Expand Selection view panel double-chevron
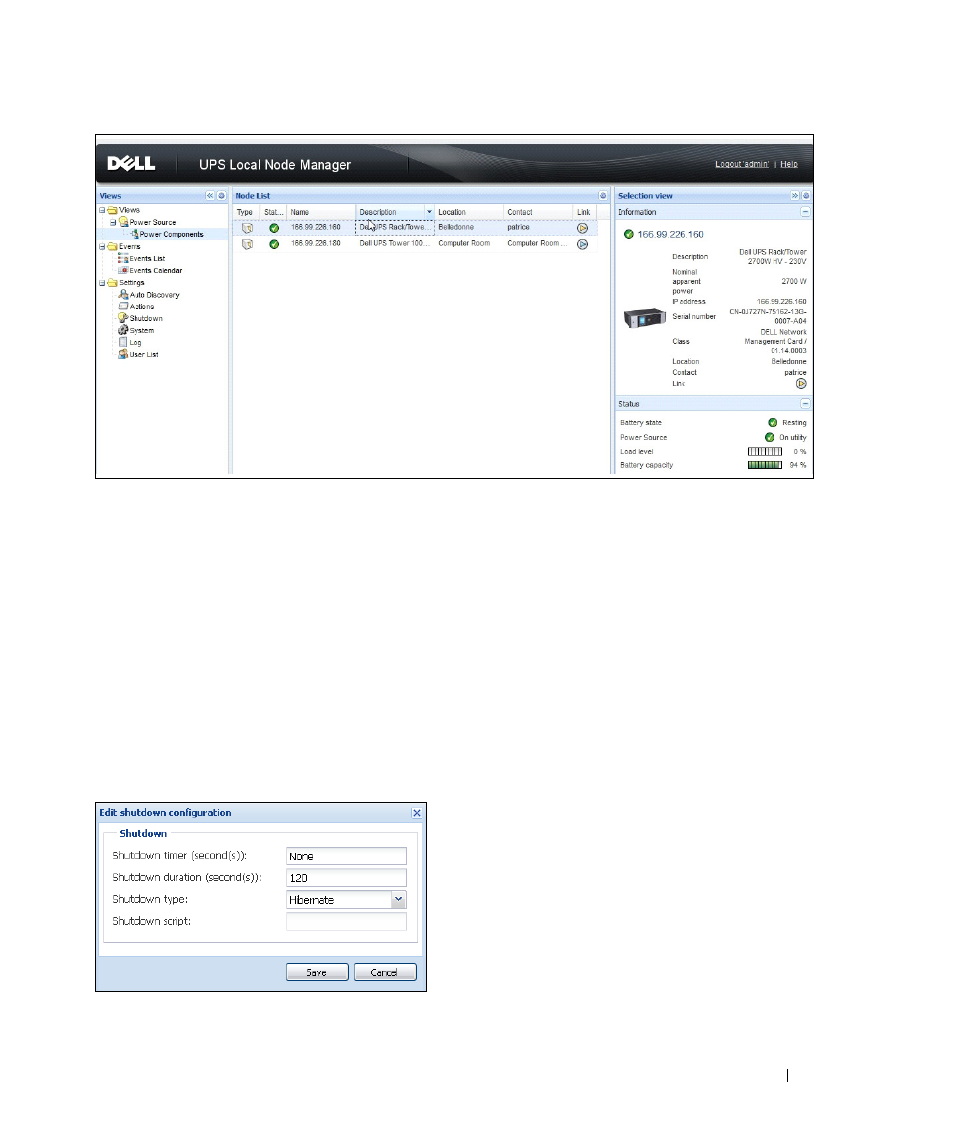This screenshot has height=1145, width=954. coord(795,196)
